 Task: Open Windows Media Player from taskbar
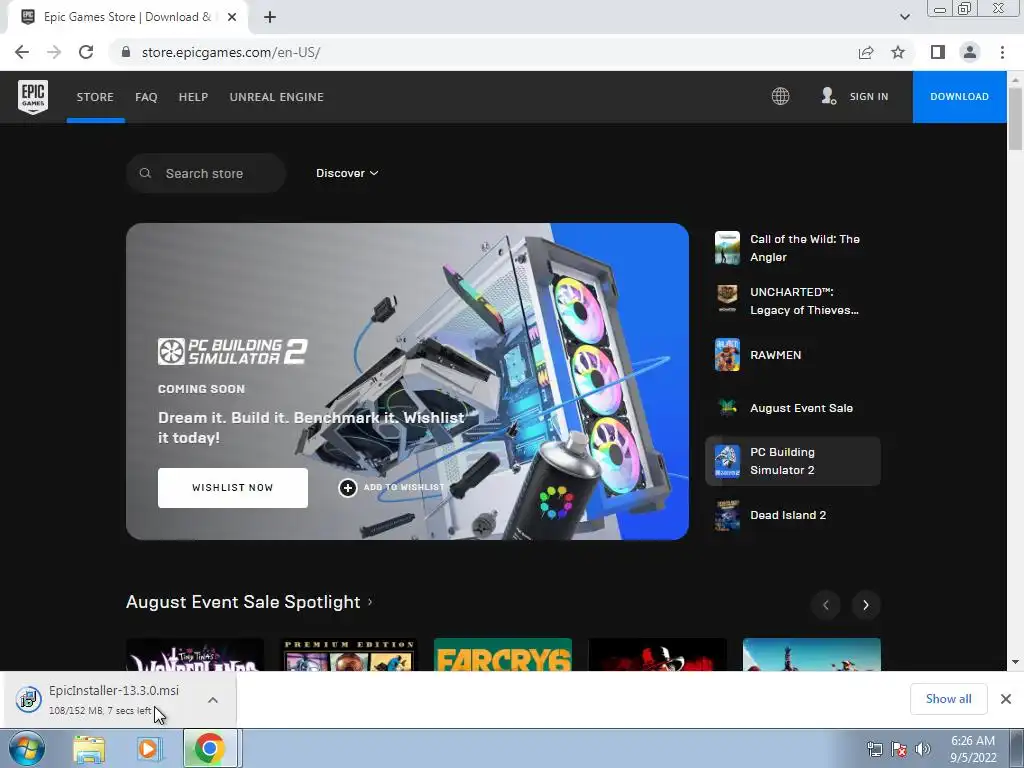click(x=148, y=749)
